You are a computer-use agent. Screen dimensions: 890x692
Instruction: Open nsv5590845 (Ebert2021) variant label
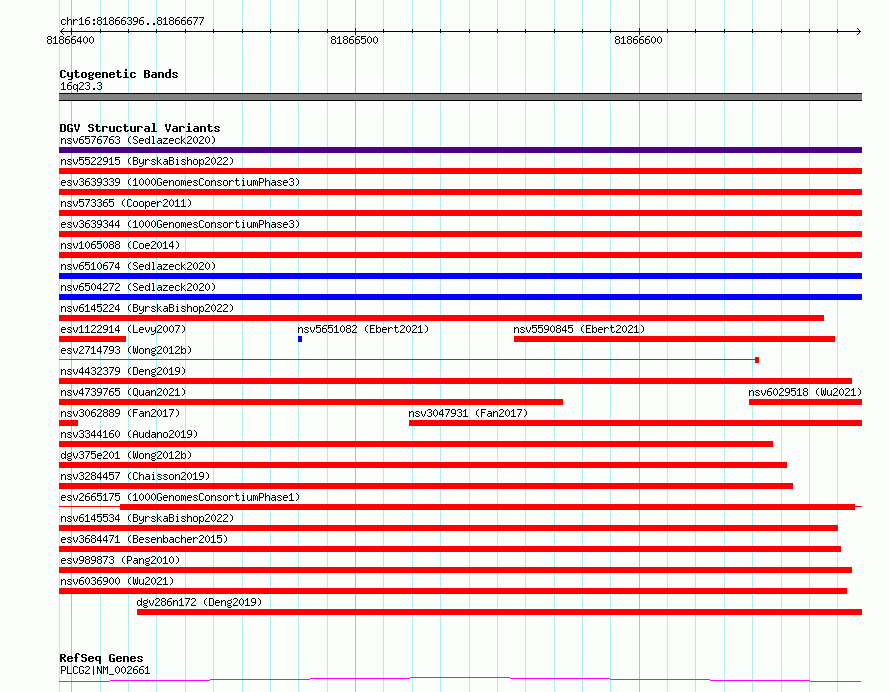(x=579, y=329)
